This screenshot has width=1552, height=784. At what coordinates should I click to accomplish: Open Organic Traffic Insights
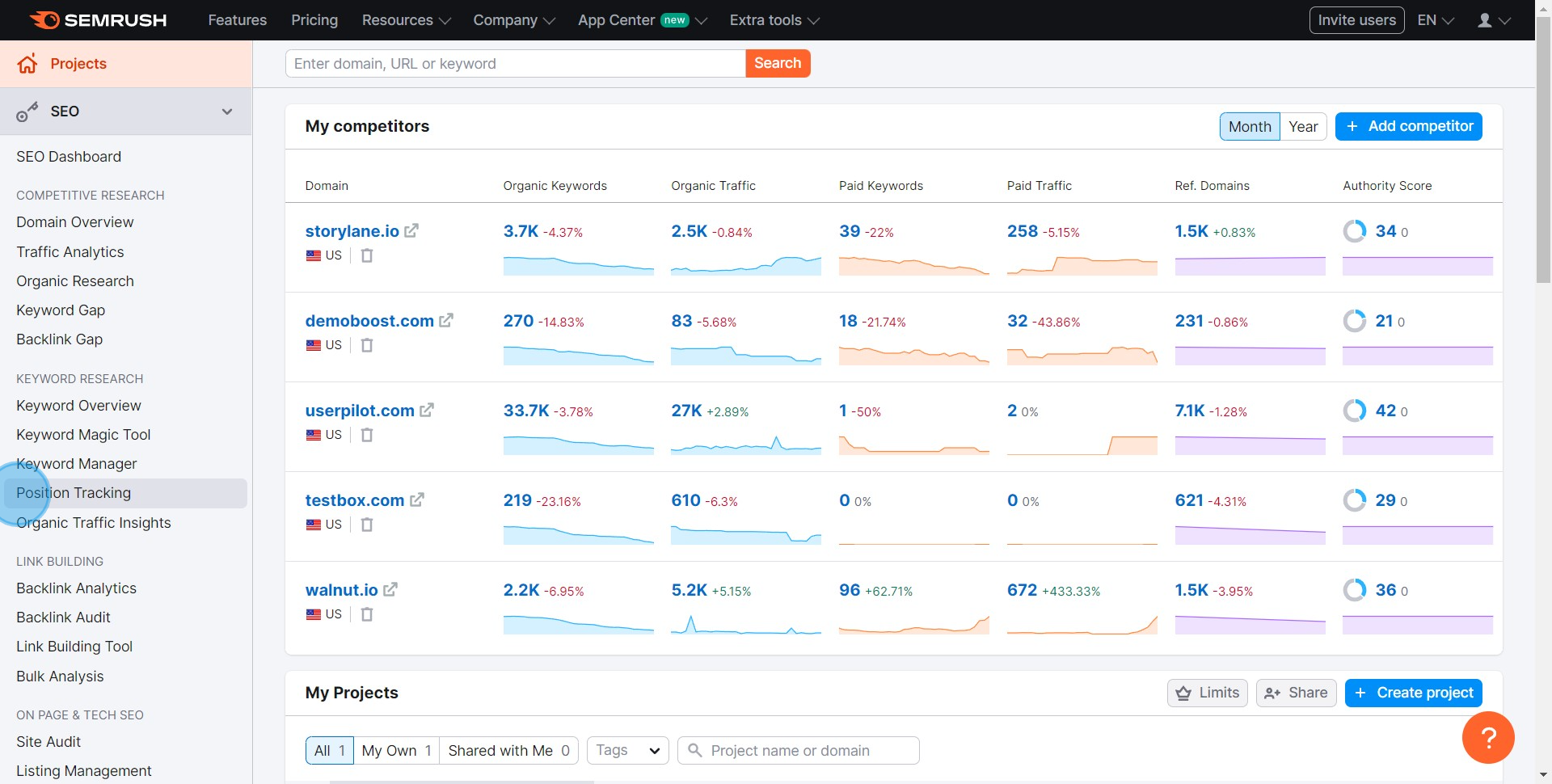click(94, 523)
